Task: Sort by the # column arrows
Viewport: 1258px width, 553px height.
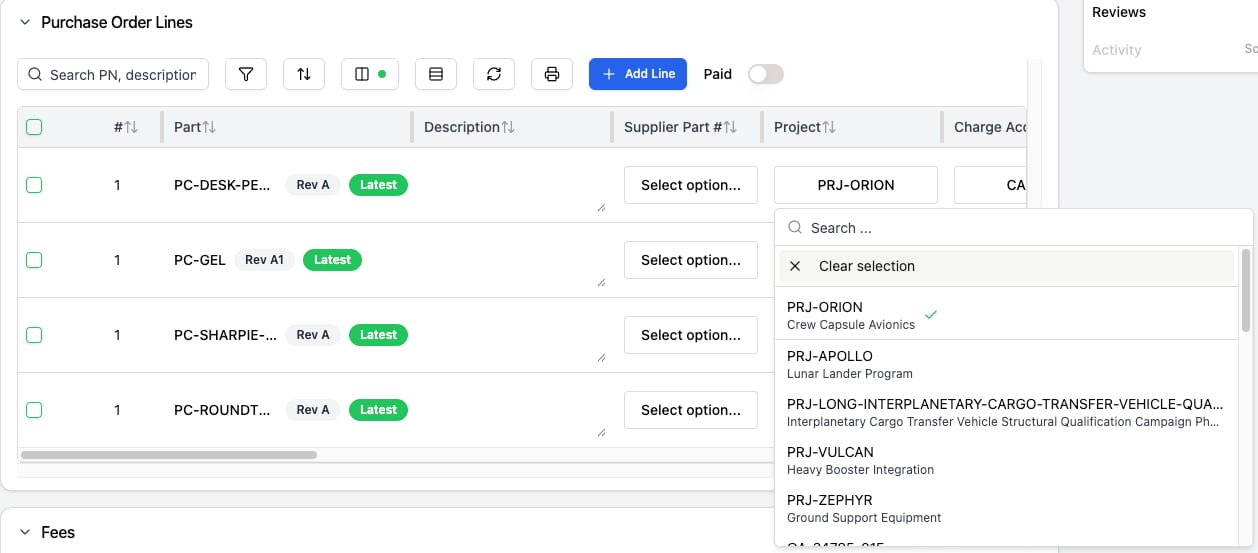Action: (131, 127)
